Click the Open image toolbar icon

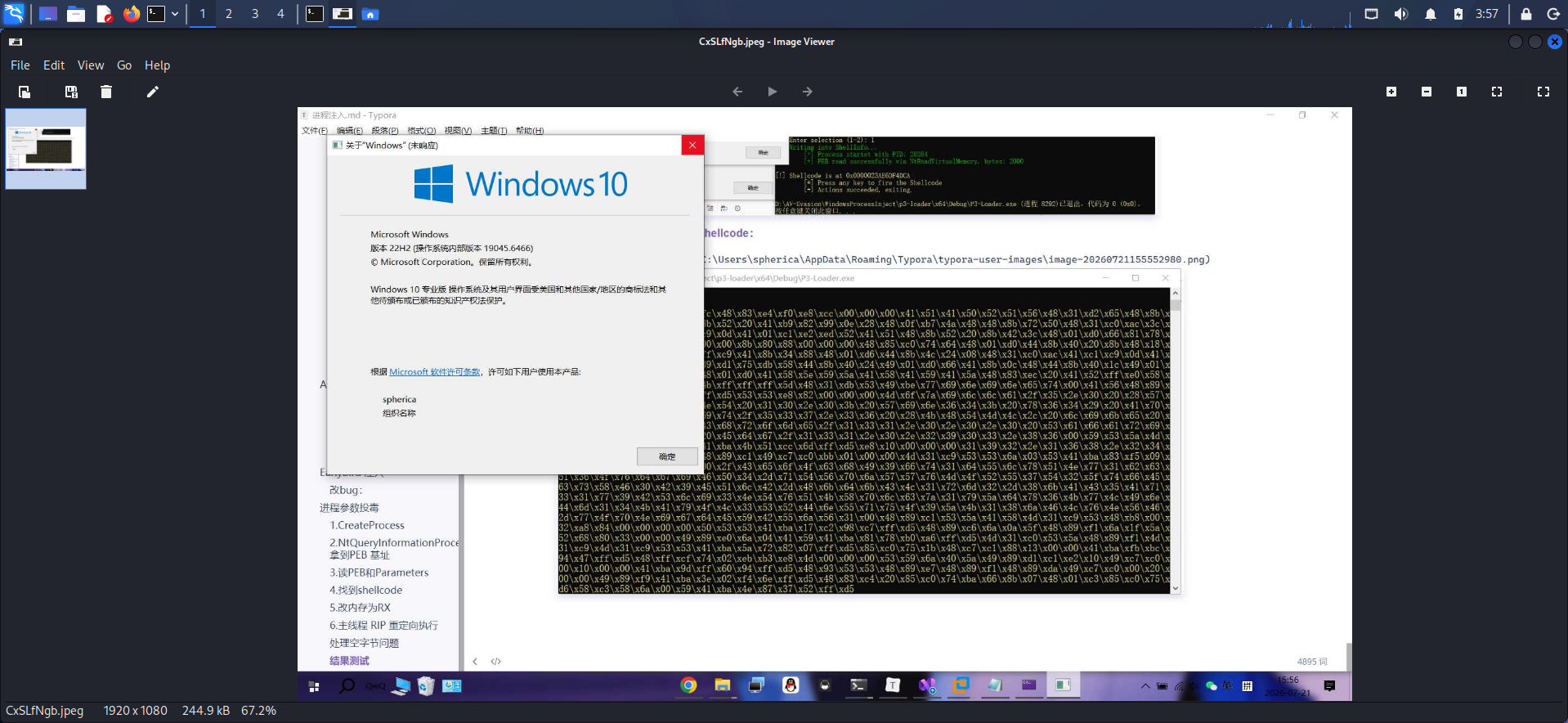(25, 92)
